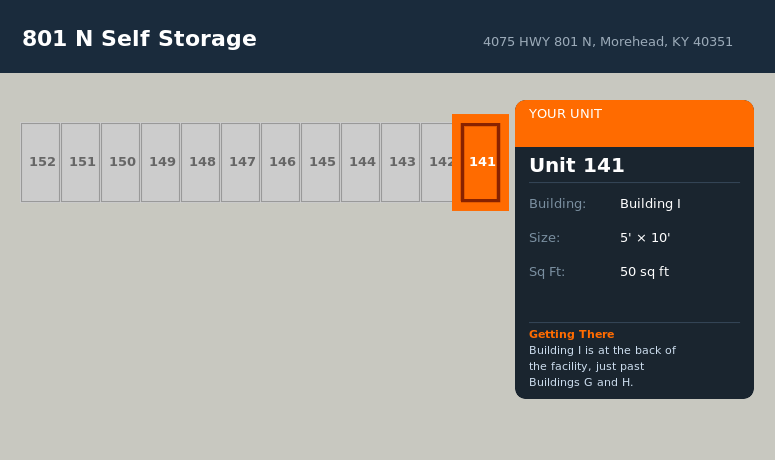Click the Building I value
The image size is (775, 460).
(x=650, y=204)
